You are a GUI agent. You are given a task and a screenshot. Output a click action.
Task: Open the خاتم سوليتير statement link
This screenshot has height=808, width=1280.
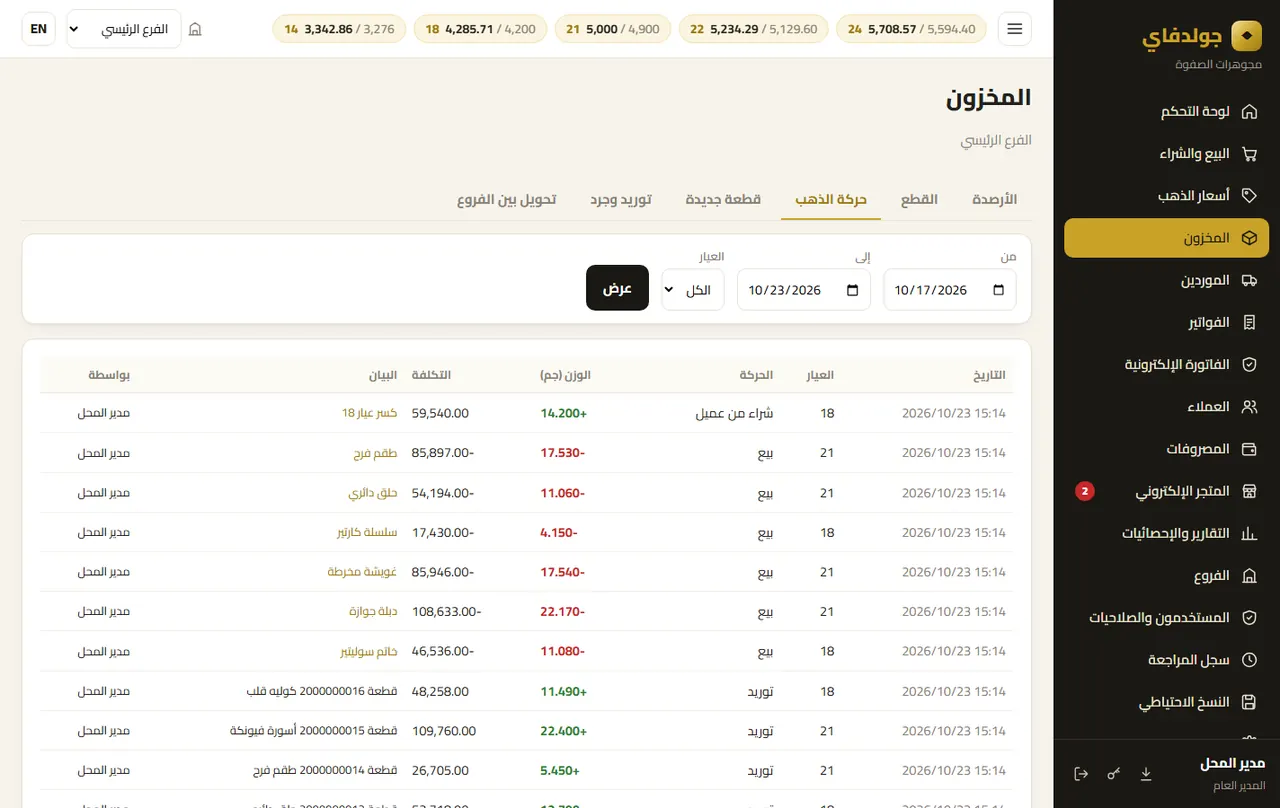click(369, 652)
